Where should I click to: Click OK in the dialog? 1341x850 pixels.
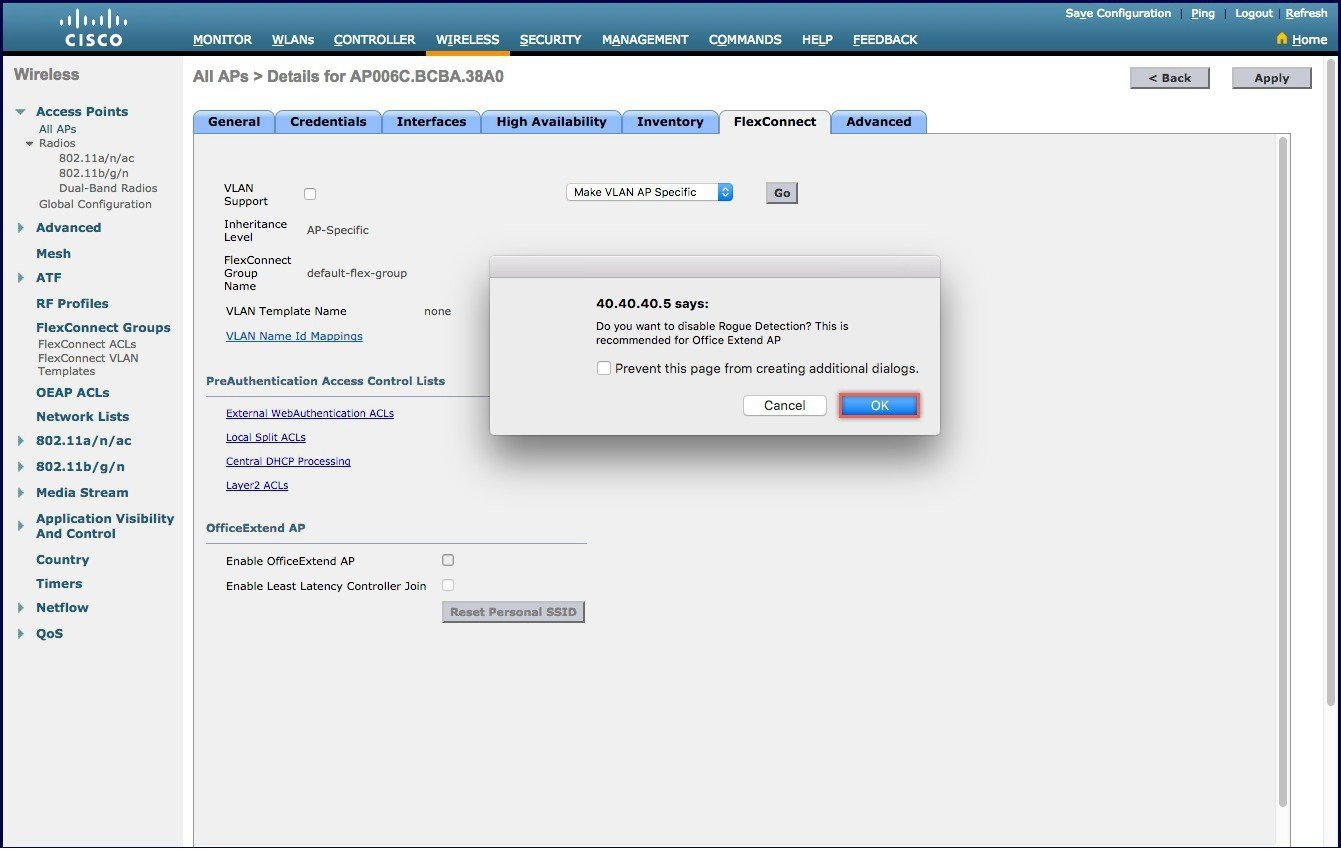tap(879, 405)
